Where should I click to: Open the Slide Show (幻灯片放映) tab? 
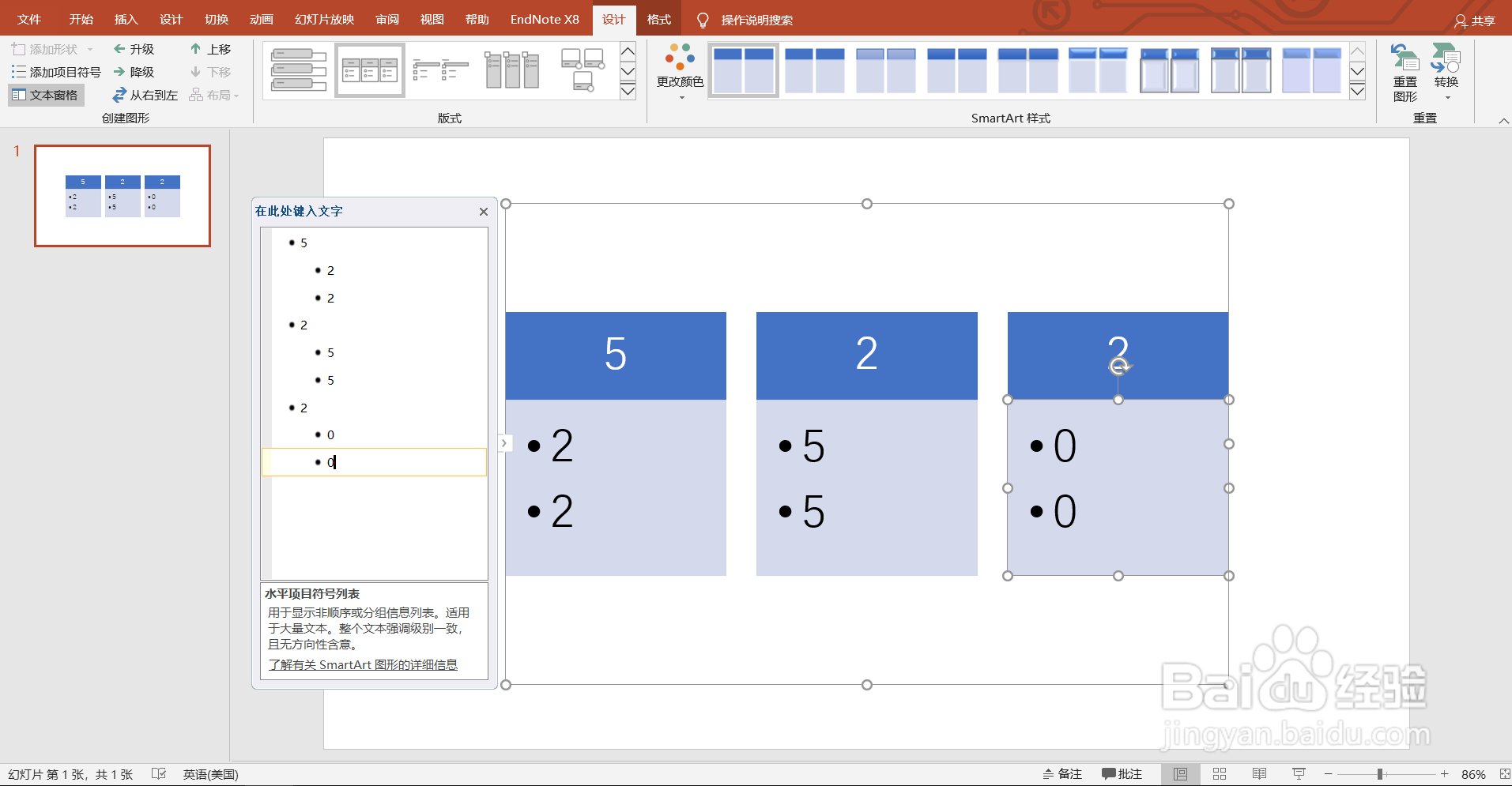(x=324, y=19)
